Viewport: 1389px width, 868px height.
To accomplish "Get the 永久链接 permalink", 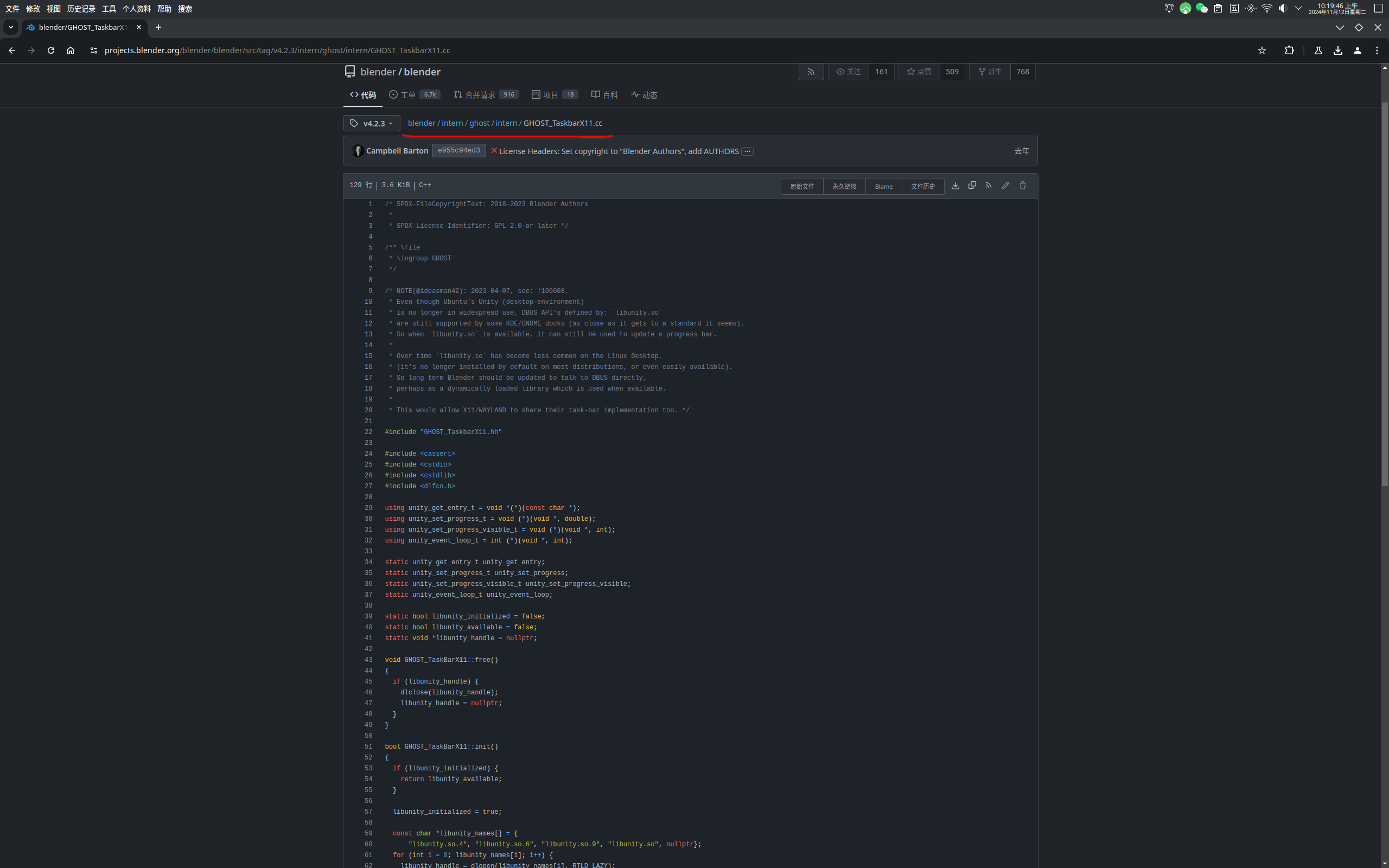I will [844, 187].
